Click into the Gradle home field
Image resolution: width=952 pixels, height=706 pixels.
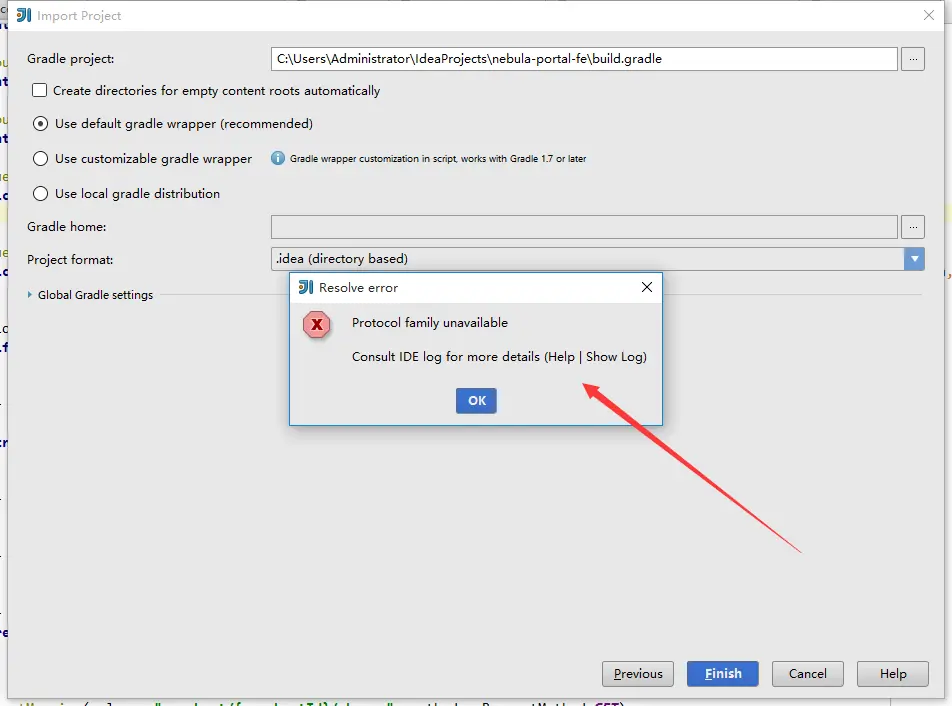click(x=584, y=227)
